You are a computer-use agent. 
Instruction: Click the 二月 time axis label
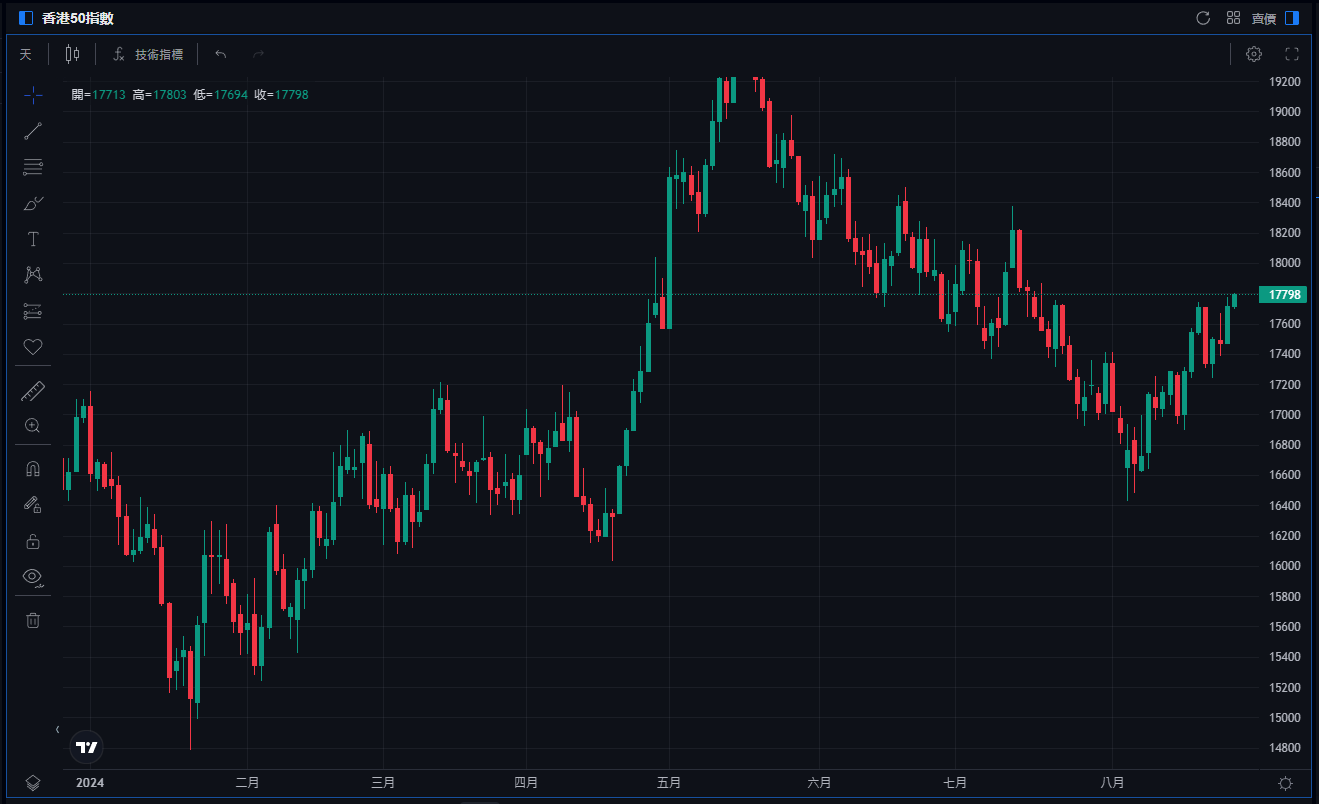click(247, 782)
